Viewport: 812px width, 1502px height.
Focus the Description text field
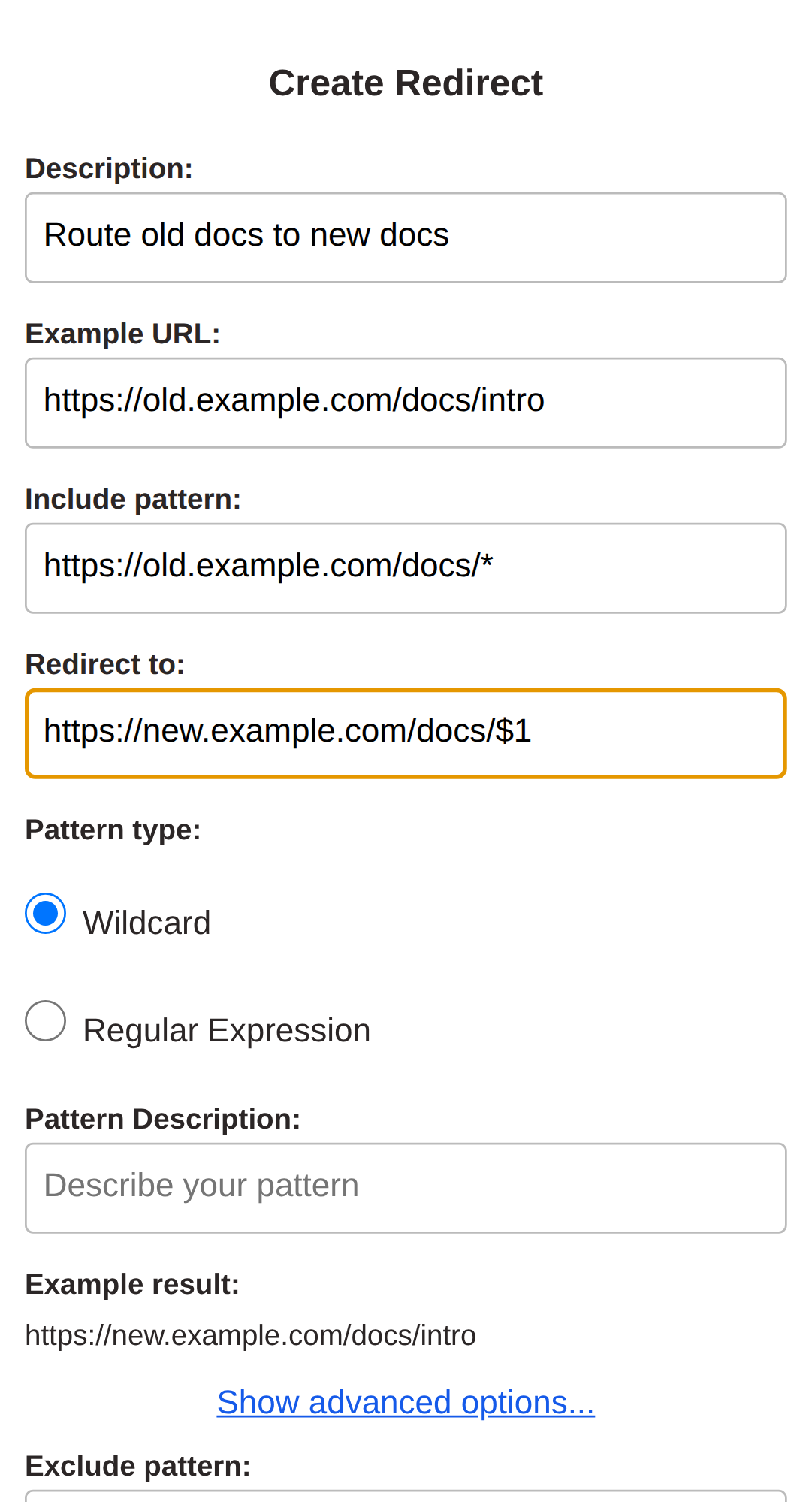pos(406,237)
